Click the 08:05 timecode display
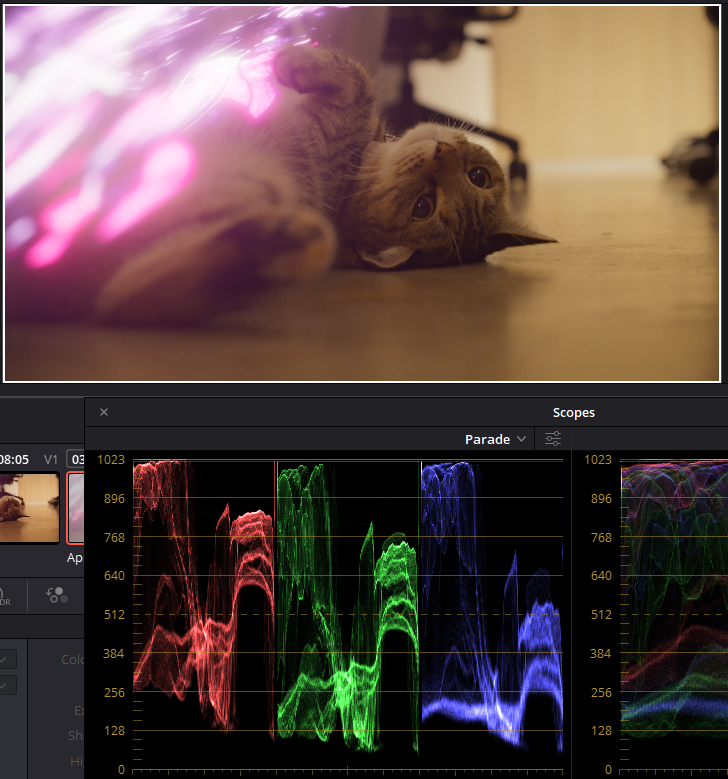This screenshot has width=728, height=779. pos(14,459)
